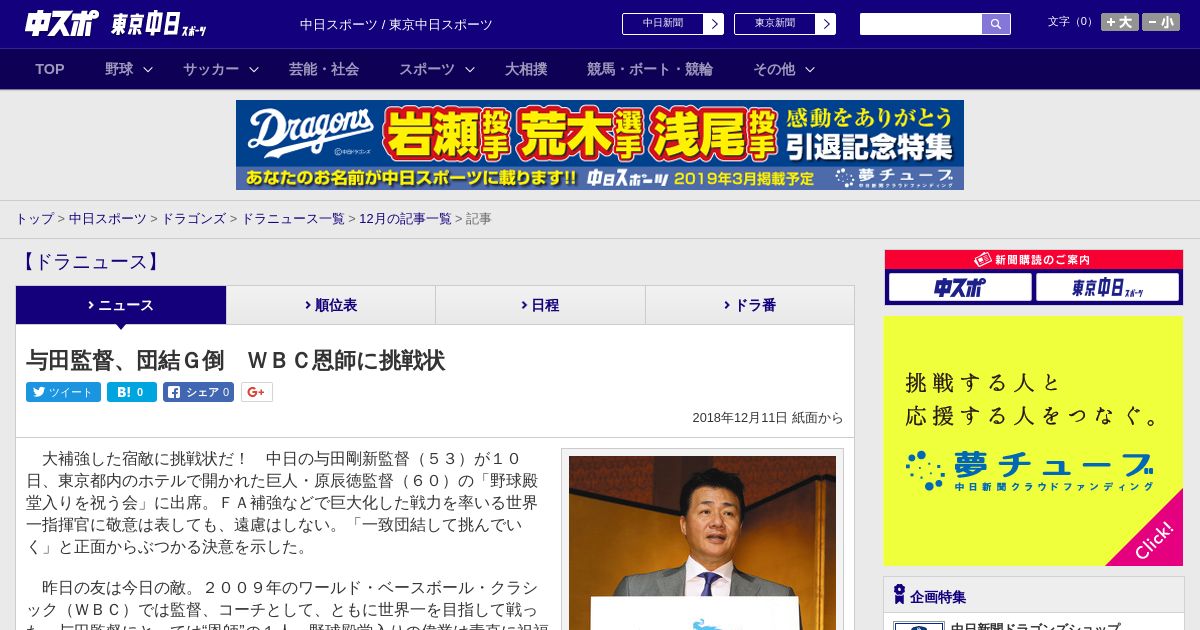Click the 【ドラニュース】 section heading
Screen dimensions: 1200x630
pyautogui.click(x=90, y=262)
